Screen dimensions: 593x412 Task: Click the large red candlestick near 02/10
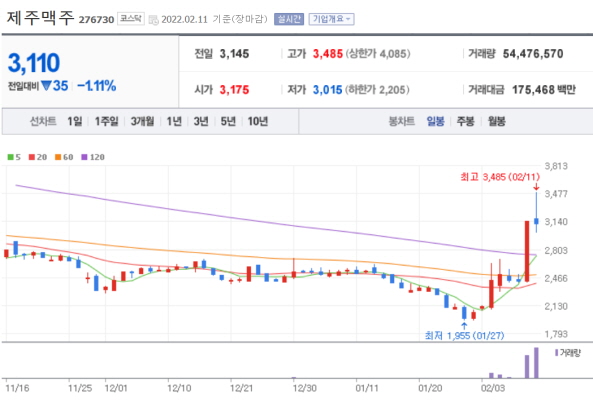pyautogui.click(x=527, y=251)
